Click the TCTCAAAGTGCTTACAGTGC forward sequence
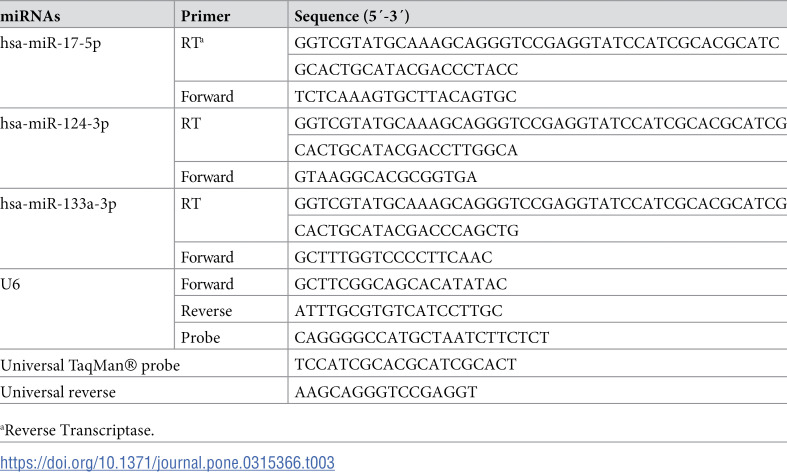Image resolution: width=787 pixels, height=472 pixels. coord(406,96)
